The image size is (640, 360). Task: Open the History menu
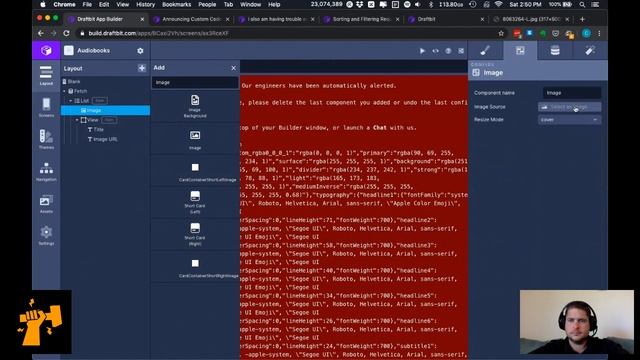[145, 4]
